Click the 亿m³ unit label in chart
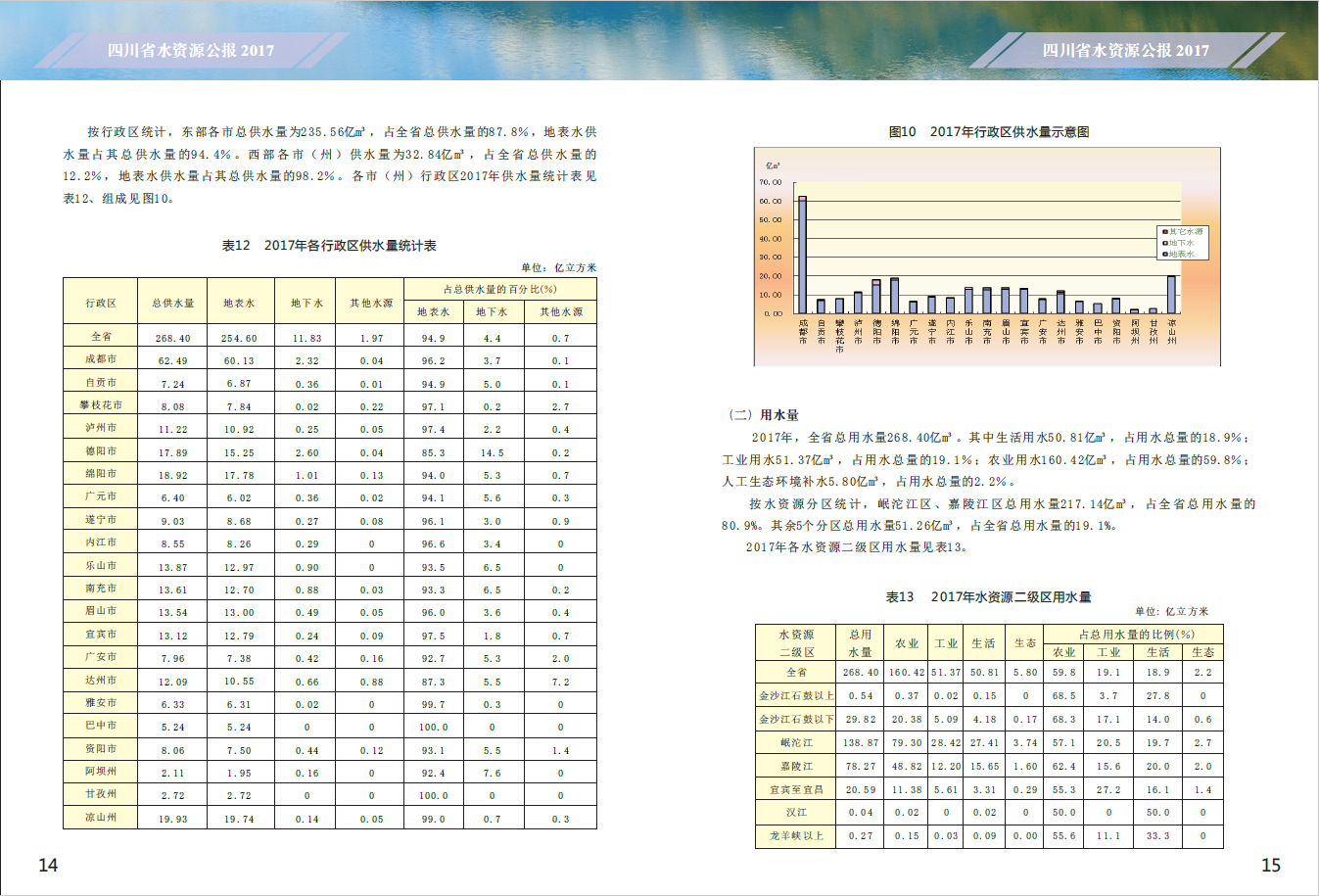Image resolution: width=1319 pixels, height=896 pixels. click(x=773, y=165)
